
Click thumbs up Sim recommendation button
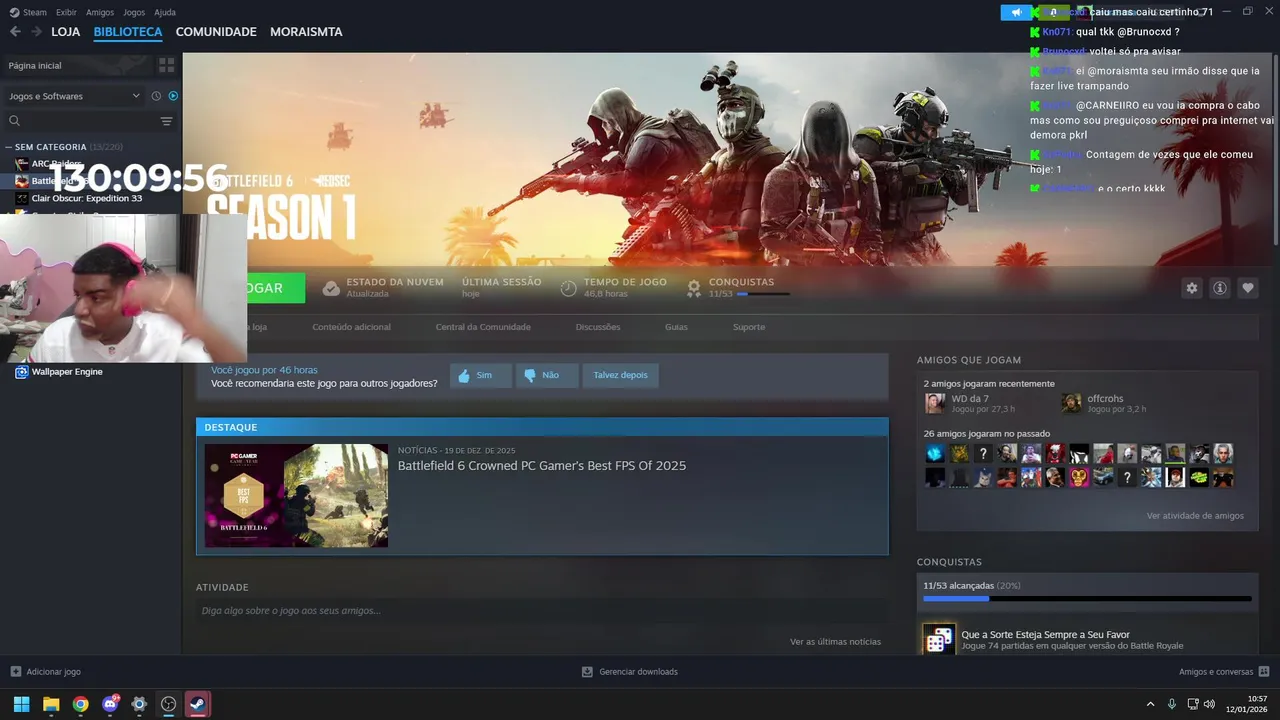(481, 375)
